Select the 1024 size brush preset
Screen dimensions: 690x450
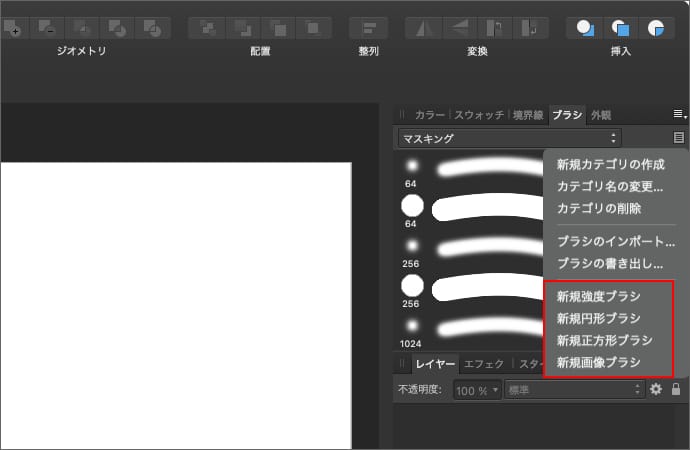411,328
